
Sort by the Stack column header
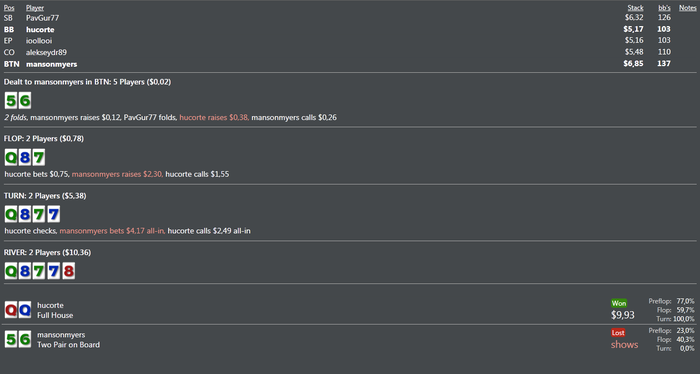pos(635,8)
